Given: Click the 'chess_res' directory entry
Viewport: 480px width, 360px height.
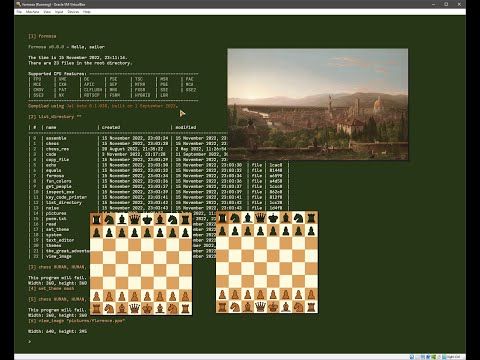Looking at the screenshot, I should coord(57,149).
